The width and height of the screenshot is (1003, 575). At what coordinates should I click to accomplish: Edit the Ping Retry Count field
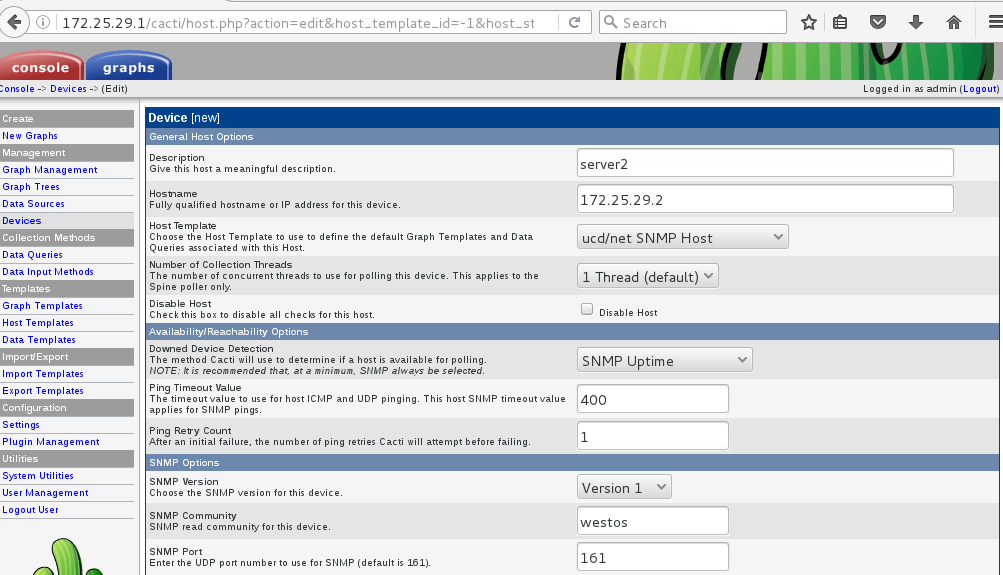point(652,436)
